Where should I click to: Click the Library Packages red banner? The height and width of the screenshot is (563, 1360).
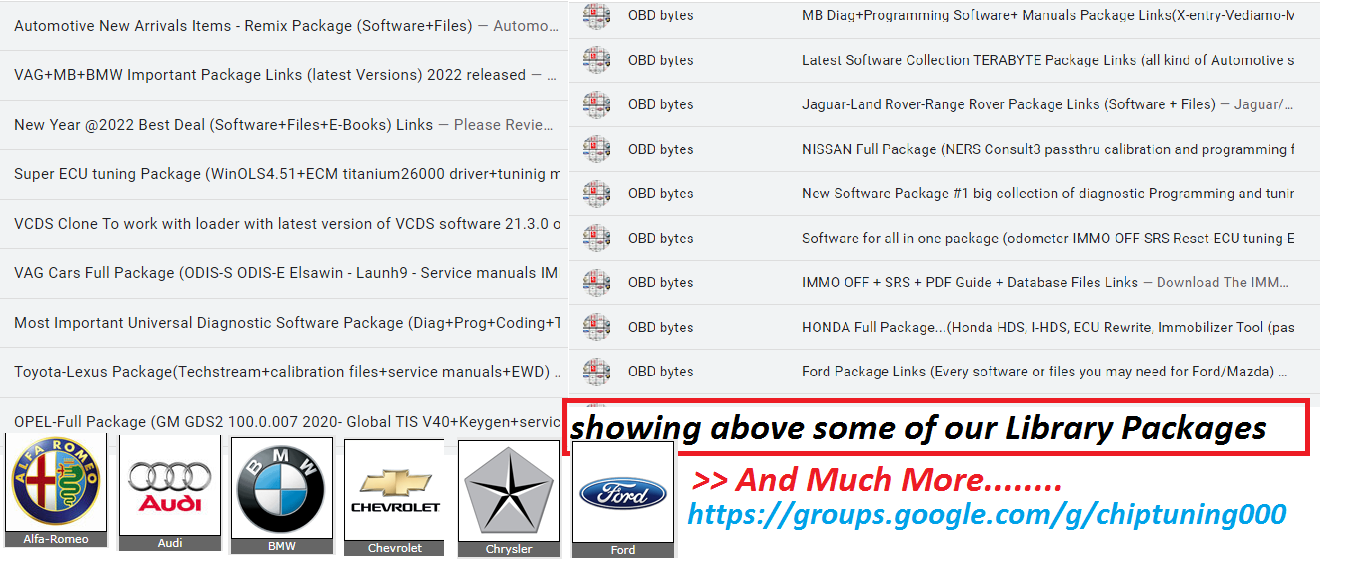coord(935,428)
